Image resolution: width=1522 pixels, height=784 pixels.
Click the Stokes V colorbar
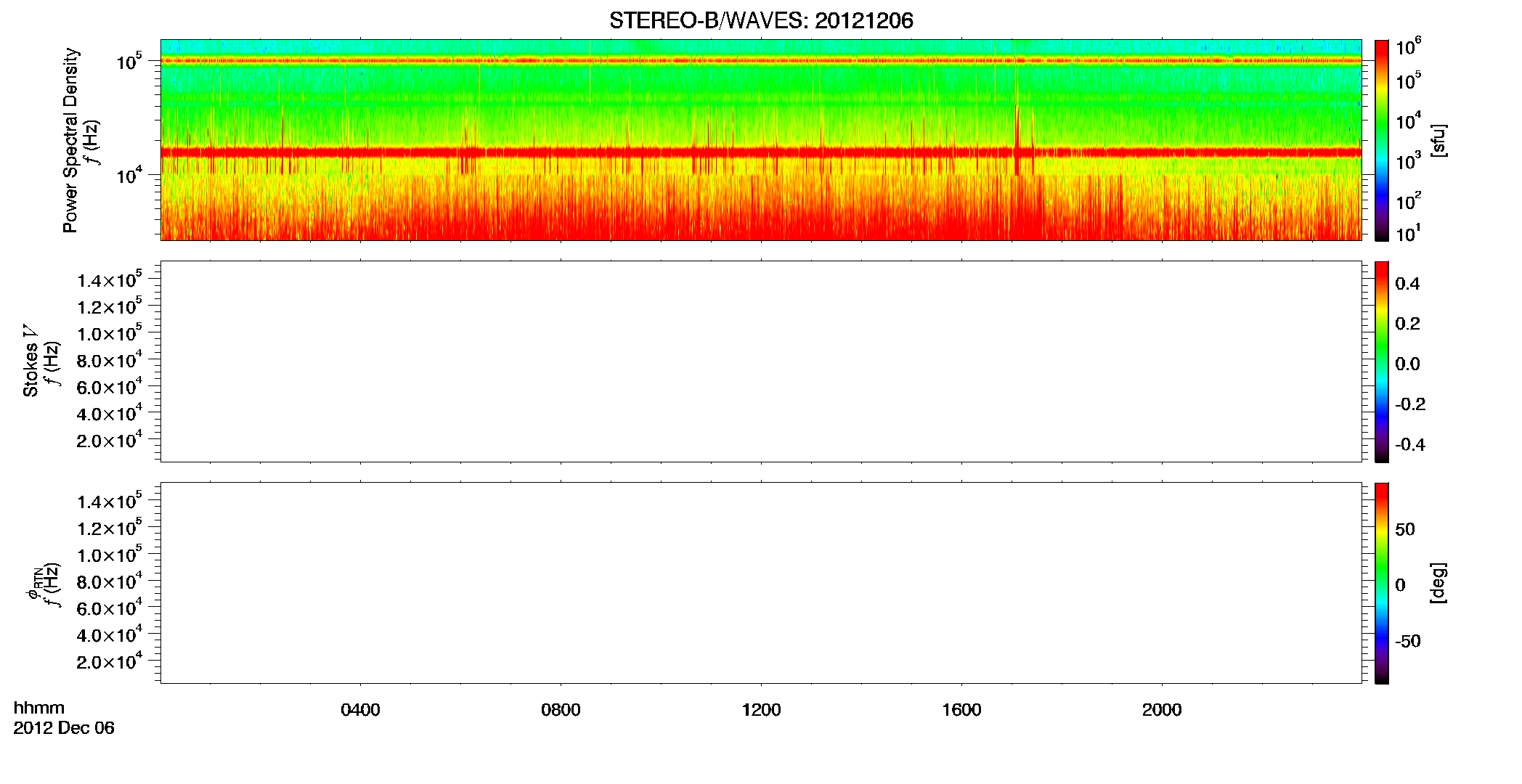[x=1382, y=362]
